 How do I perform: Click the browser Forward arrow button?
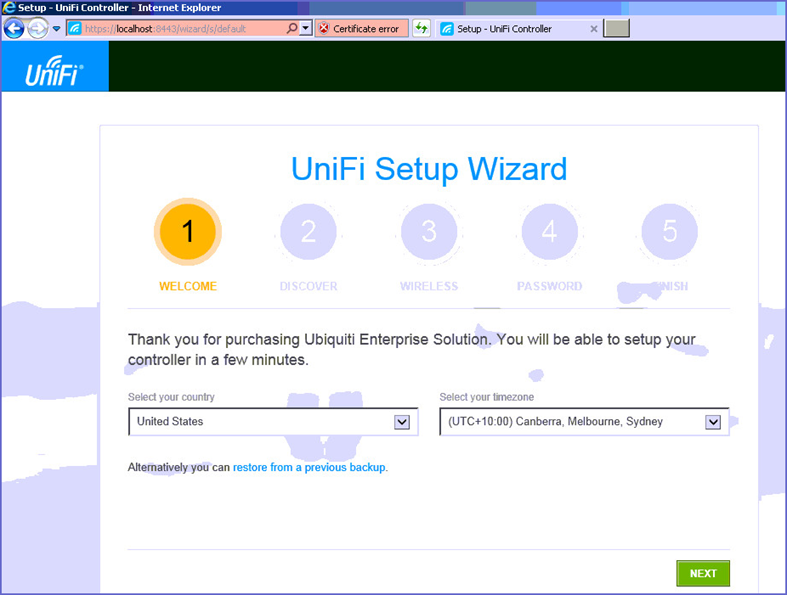click(x=38, y=29)
